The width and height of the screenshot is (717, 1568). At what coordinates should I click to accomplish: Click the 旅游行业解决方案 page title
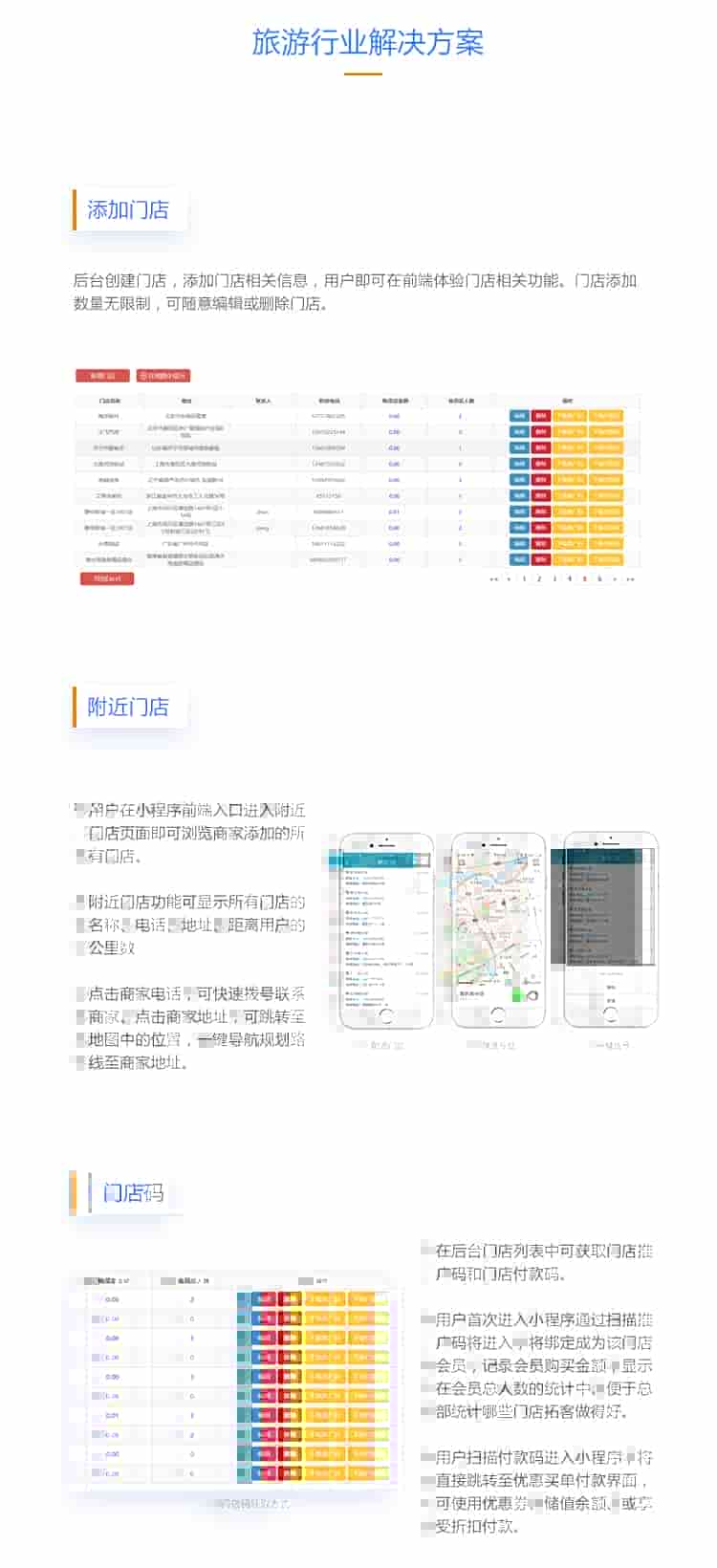click(x=368, y=42)
